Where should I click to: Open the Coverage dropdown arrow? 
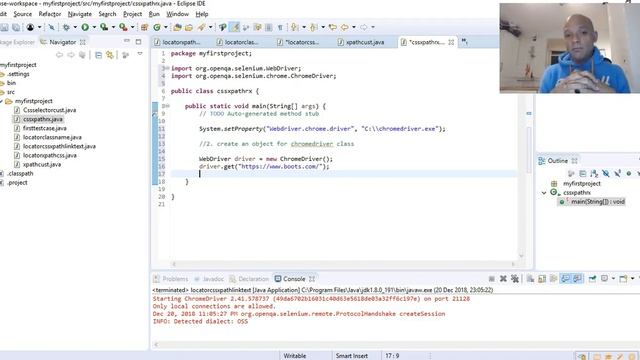pos(113,27)
